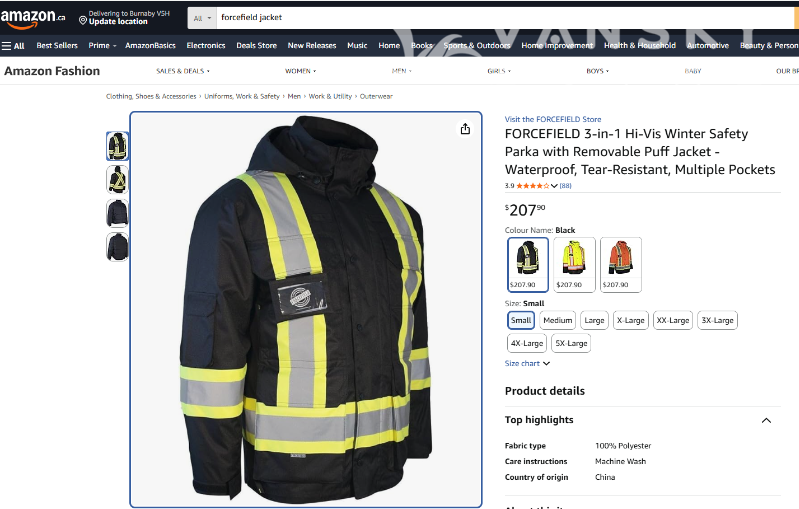The width and height of the screenshot is (799, 509).
Task: Click the Amazon.ca logo
Action: point(33,18)
